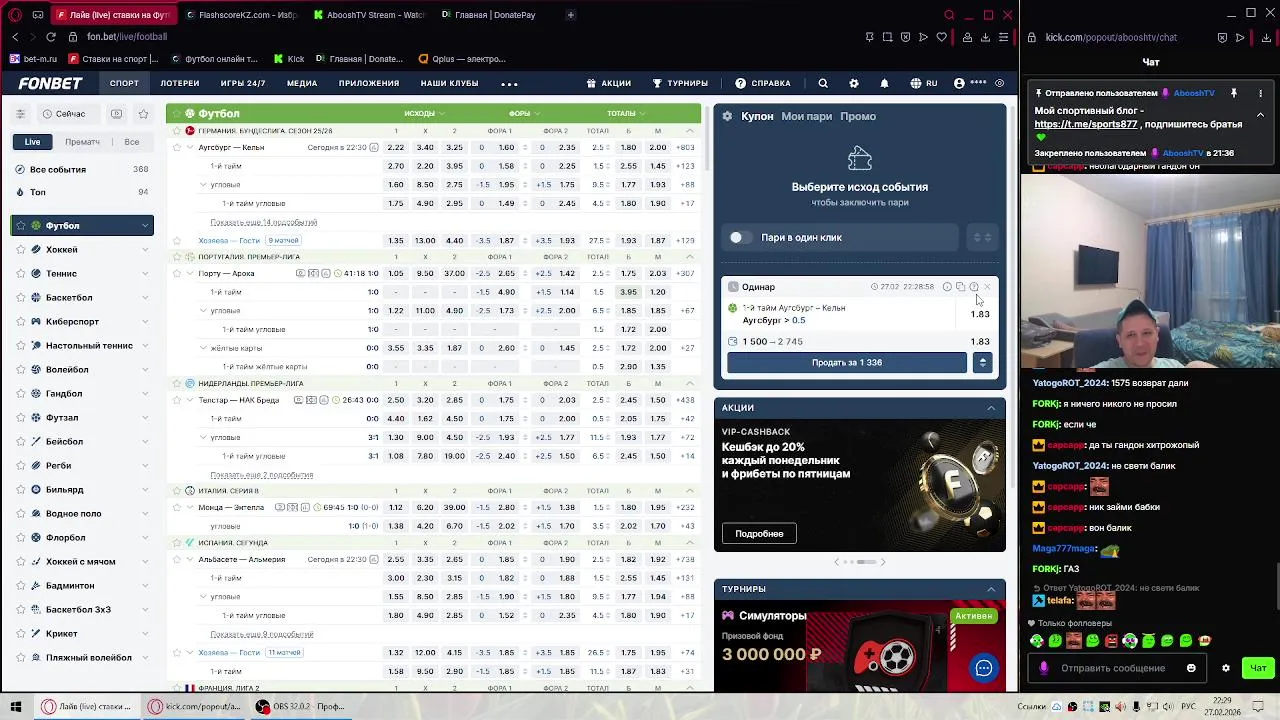This screenshot has height=720, width=1280.
Task: Click the Kick browser item in taskbar
Action: (x=195, y=706)
